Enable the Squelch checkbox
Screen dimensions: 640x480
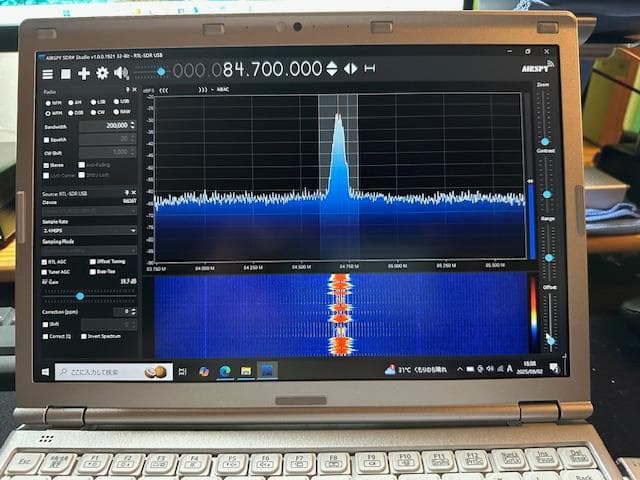click(x=47, y=140)
